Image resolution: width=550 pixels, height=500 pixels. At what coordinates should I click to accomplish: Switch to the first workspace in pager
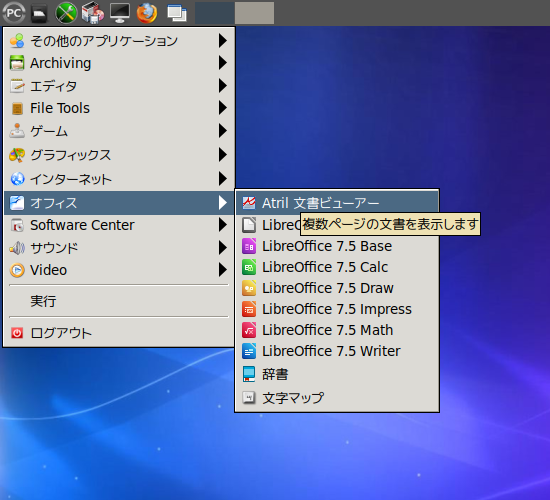point(214,13)
